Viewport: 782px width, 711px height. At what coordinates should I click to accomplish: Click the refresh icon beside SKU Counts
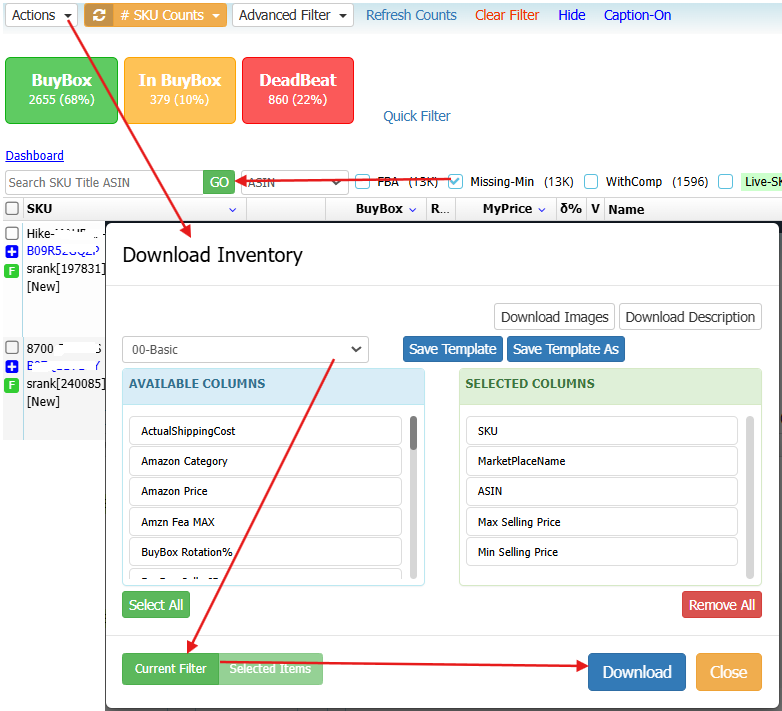click(x=99, y=15)
